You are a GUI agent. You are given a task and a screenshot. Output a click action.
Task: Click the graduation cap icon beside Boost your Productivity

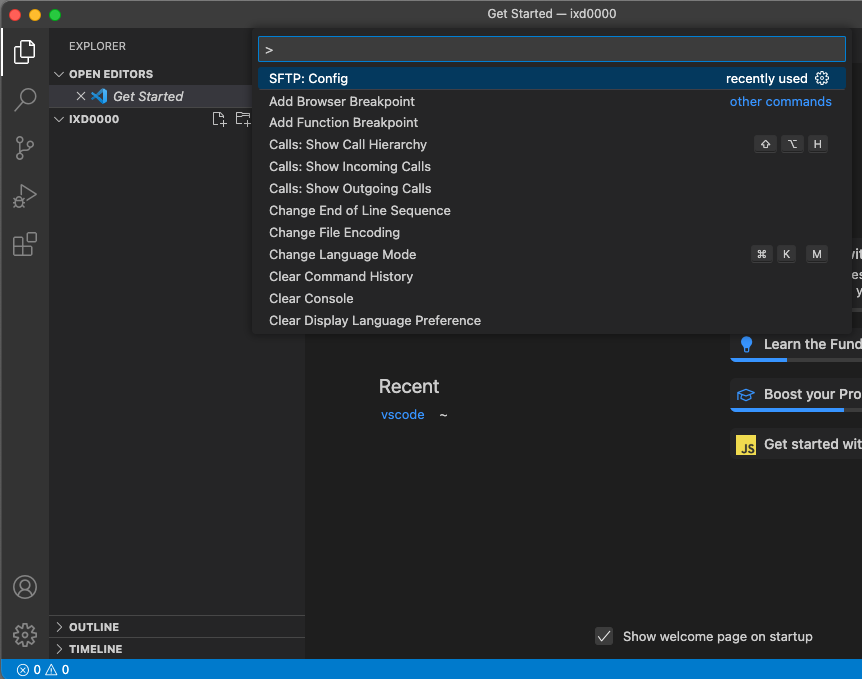746,395
